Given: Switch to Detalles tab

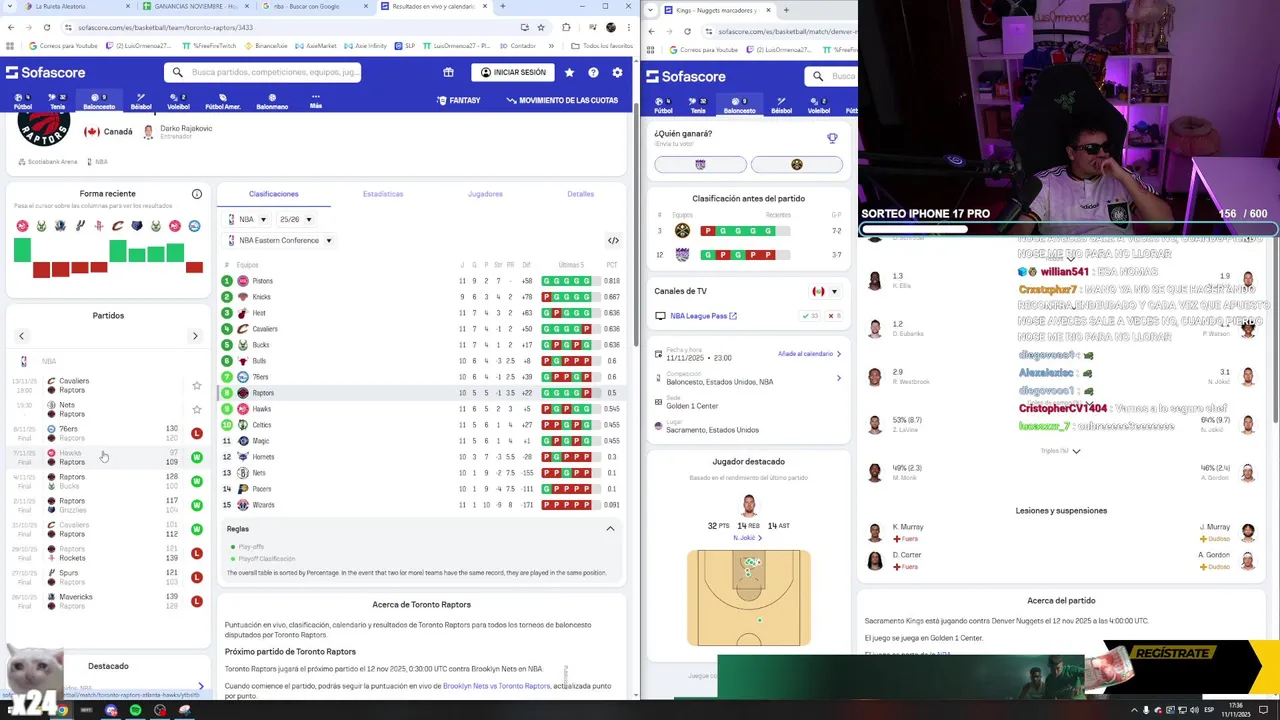Looking at the screenshot, I should point(580,194).
